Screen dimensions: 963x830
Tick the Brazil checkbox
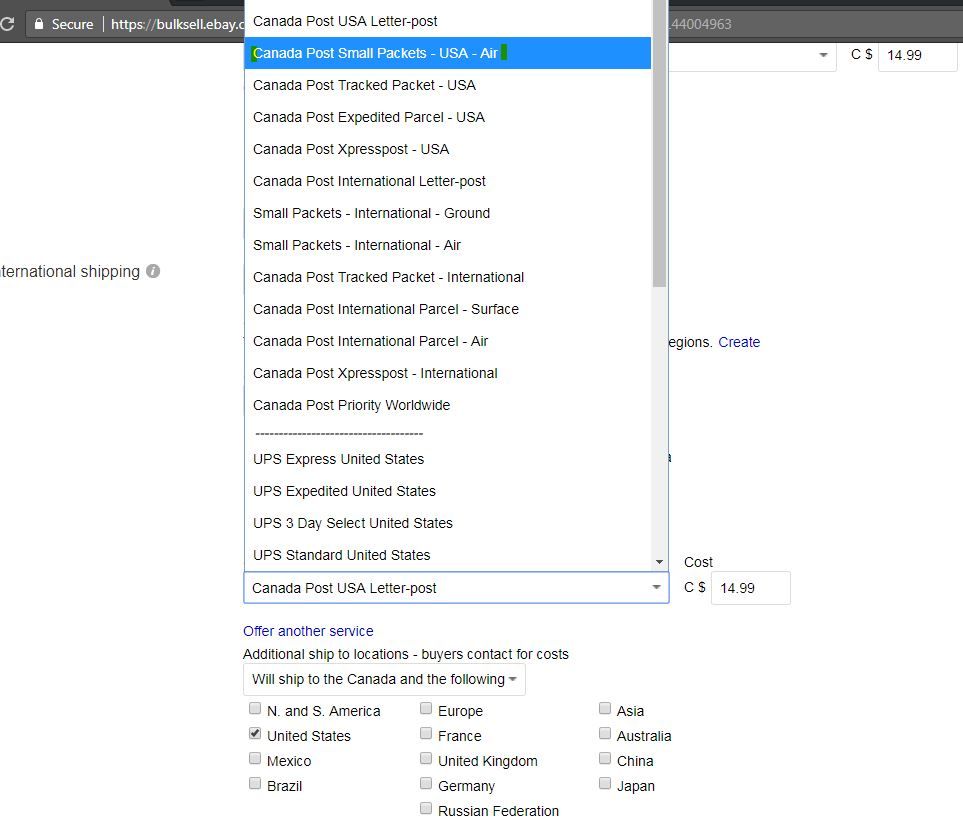pyautogui.click(x=255, y=783)
